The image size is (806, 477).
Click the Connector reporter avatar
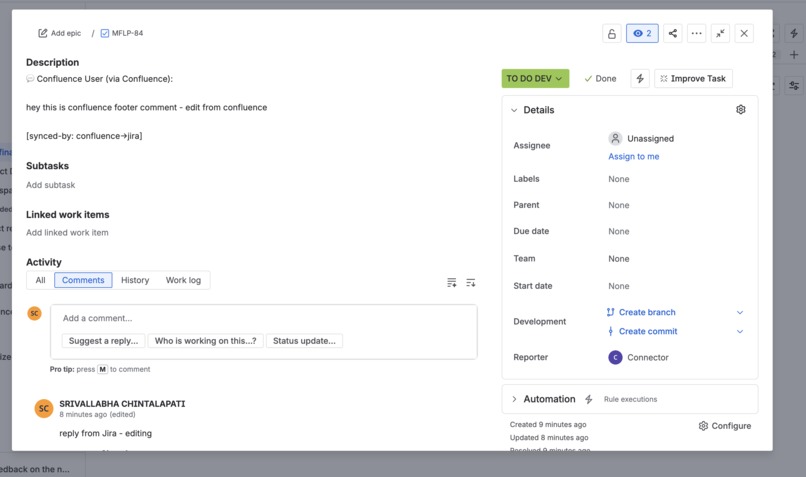click(x=615, y=357)
